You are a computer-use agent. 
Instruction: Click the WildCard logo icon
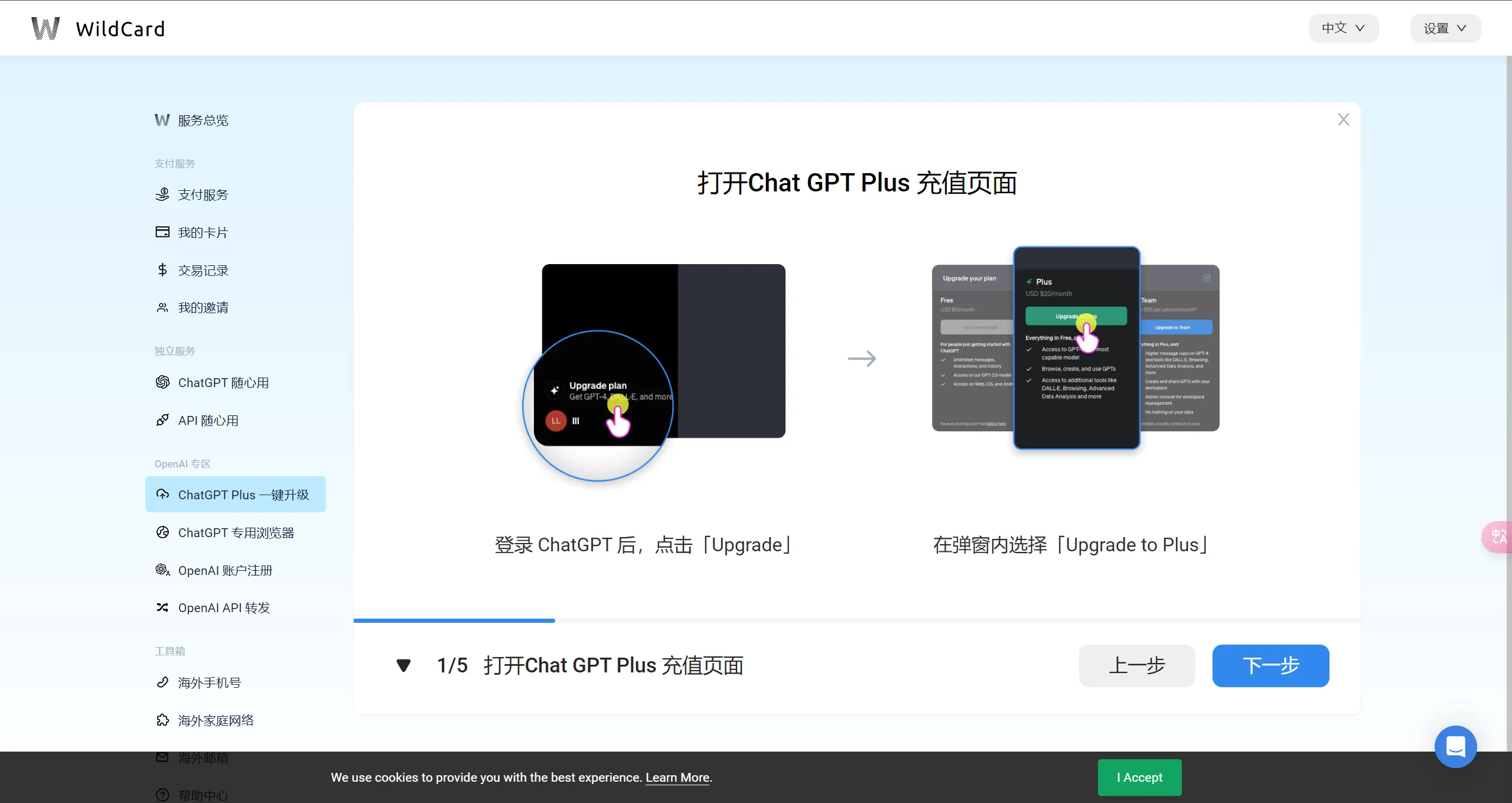pyautogui.click(x=45, y=28)
